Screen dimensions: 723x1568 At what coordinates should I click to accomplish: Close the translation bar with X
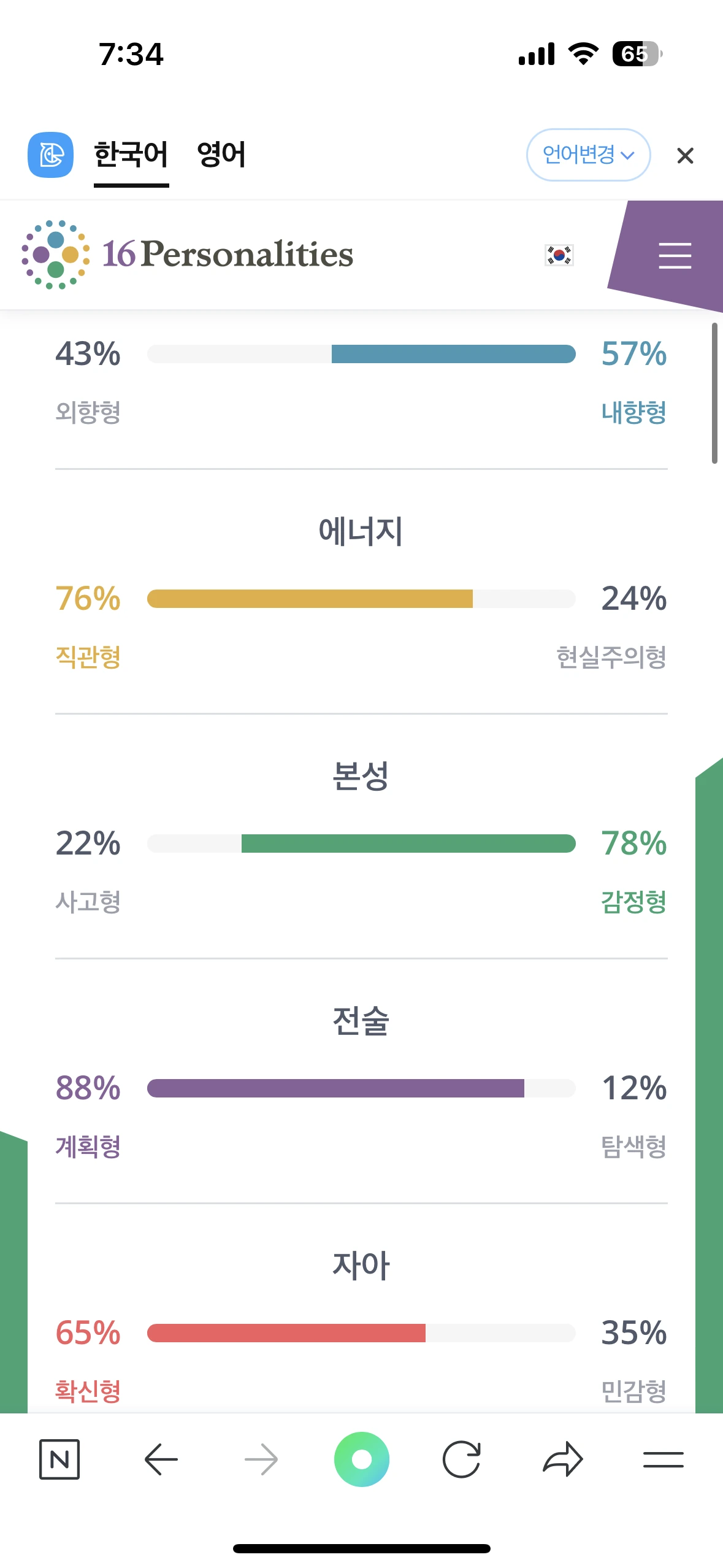[685, 156]
